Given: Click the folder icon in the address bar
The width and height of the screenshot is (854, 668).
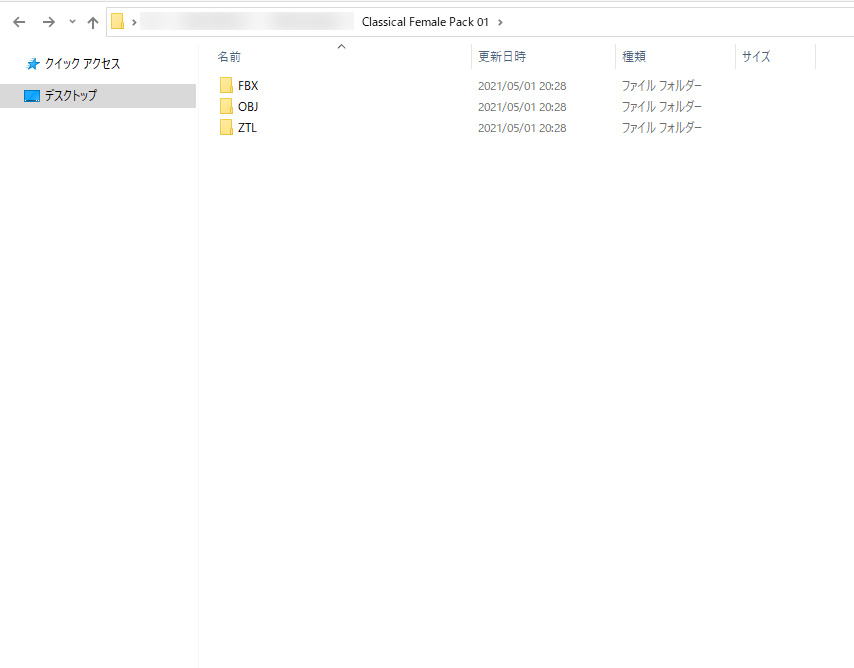Looking at the screenshot, I should 118,22.
